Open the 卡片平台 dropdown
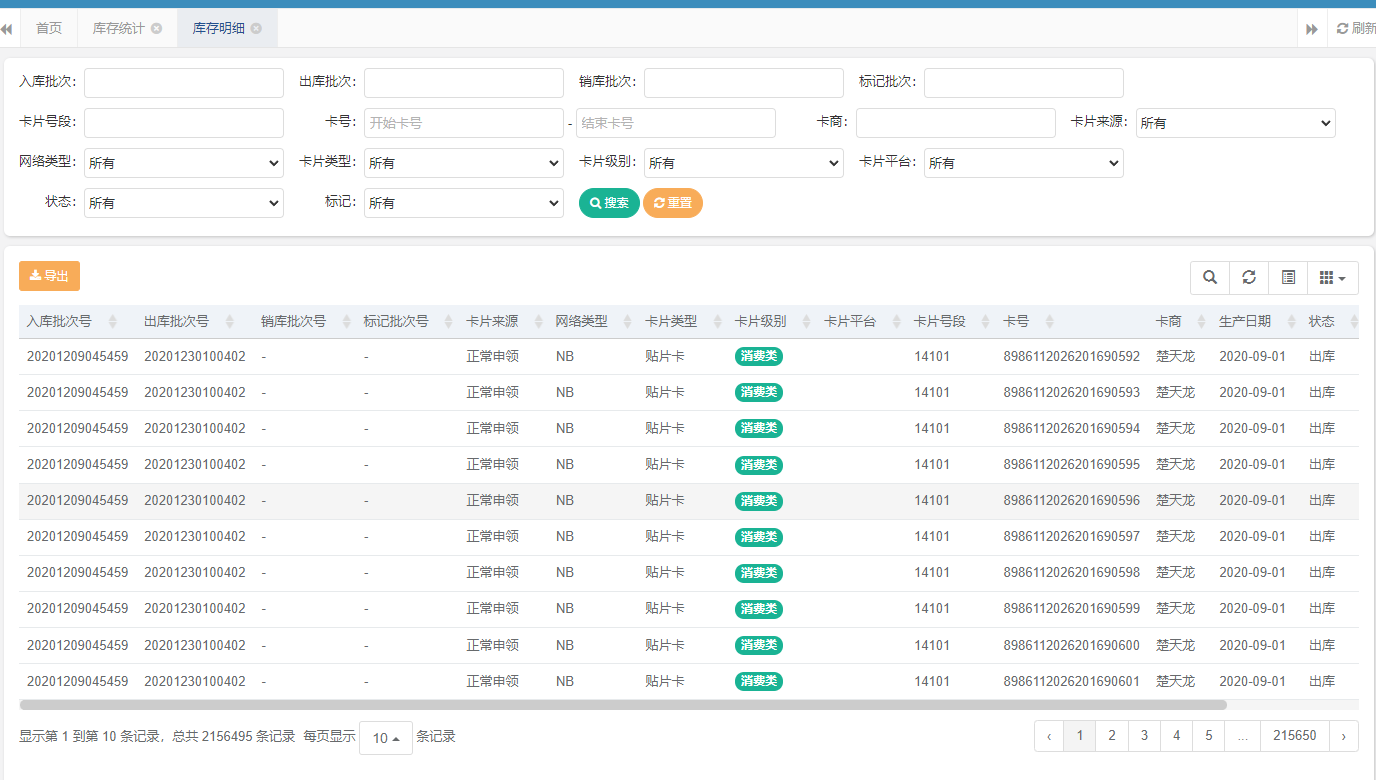 [1024, 163]
